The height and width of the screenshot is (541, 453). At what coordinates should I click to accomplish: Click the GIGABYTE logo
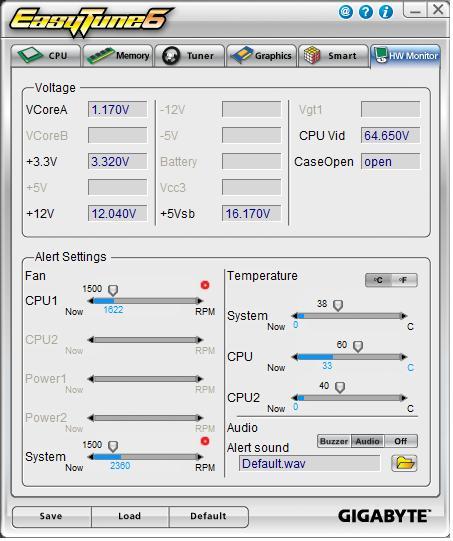coord(384,516)
